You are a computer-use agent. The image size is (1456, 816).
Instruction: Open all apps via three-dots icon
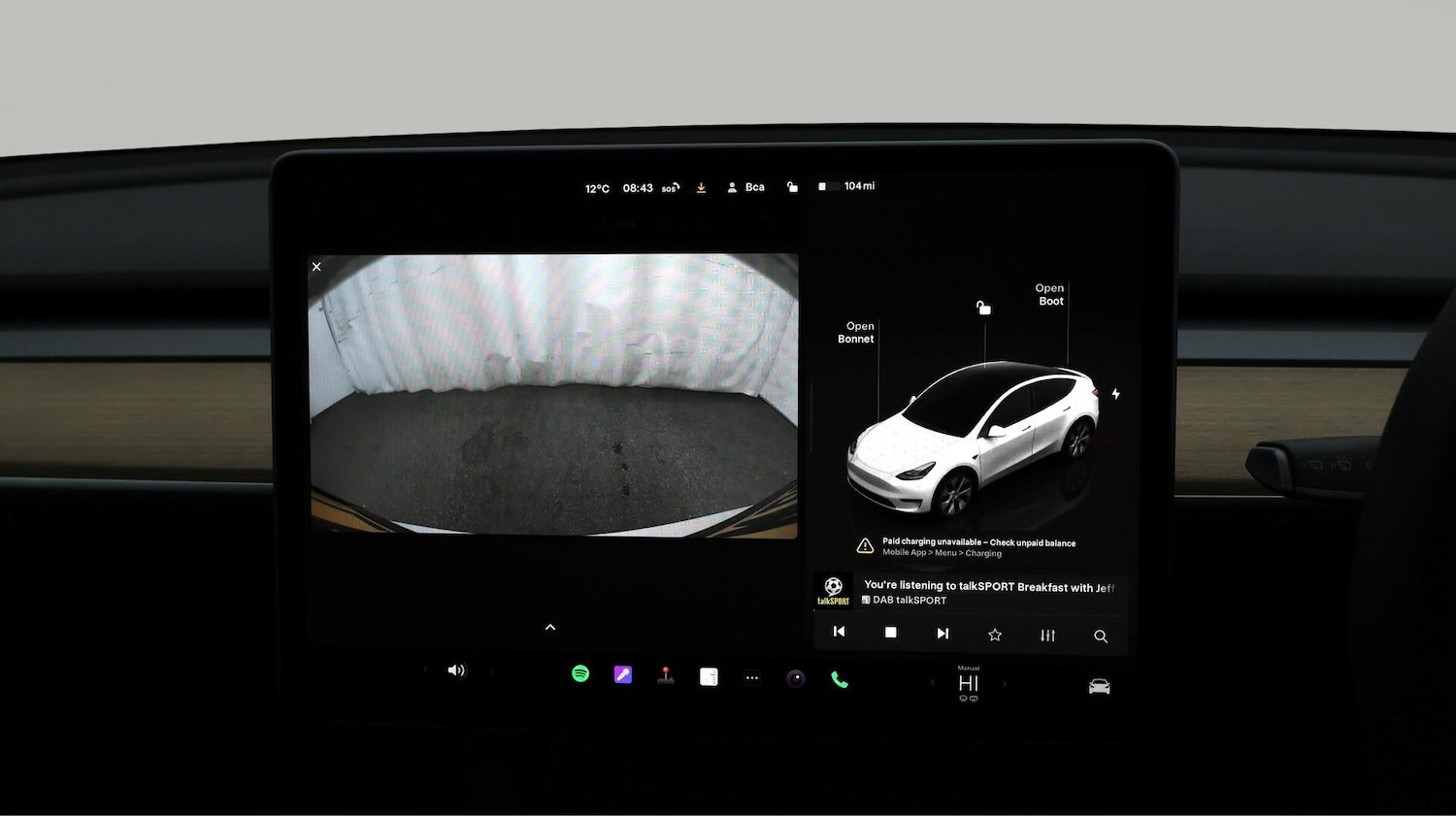752,678
